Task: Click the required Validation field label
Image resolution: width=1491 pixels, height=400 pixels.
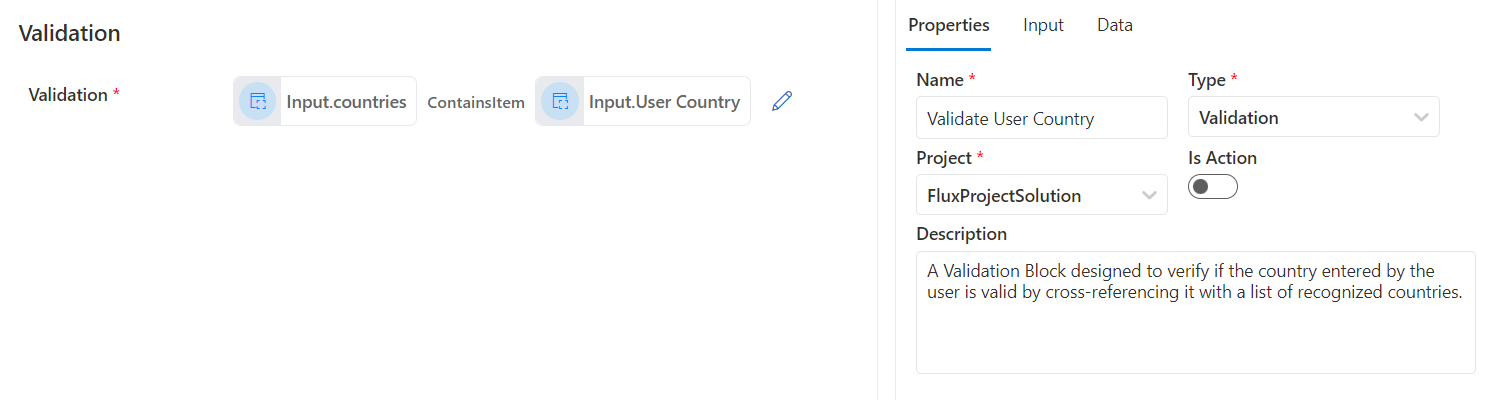Action: [x=68, y=95]
